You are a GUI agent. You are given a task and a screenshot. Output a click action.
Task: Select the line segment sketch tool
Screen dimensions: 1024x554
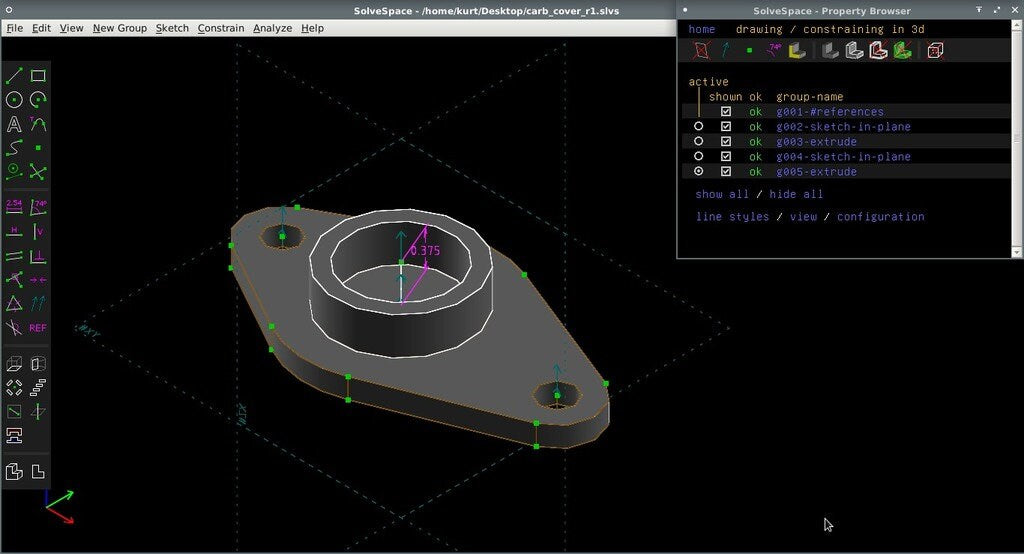click(14, 76)
